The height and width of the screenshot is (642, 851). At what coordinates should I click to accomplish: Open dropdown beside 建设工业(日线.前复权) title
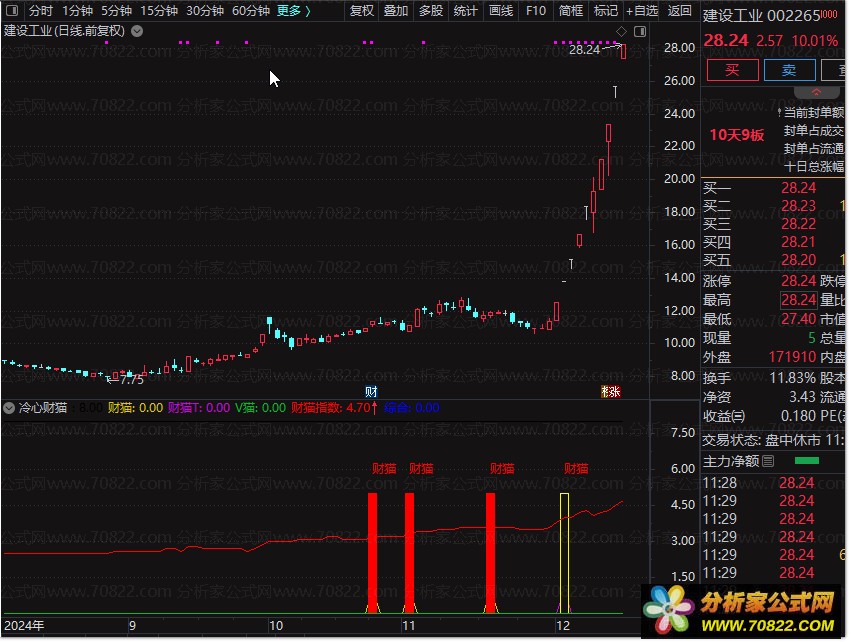tap(137, 31)
